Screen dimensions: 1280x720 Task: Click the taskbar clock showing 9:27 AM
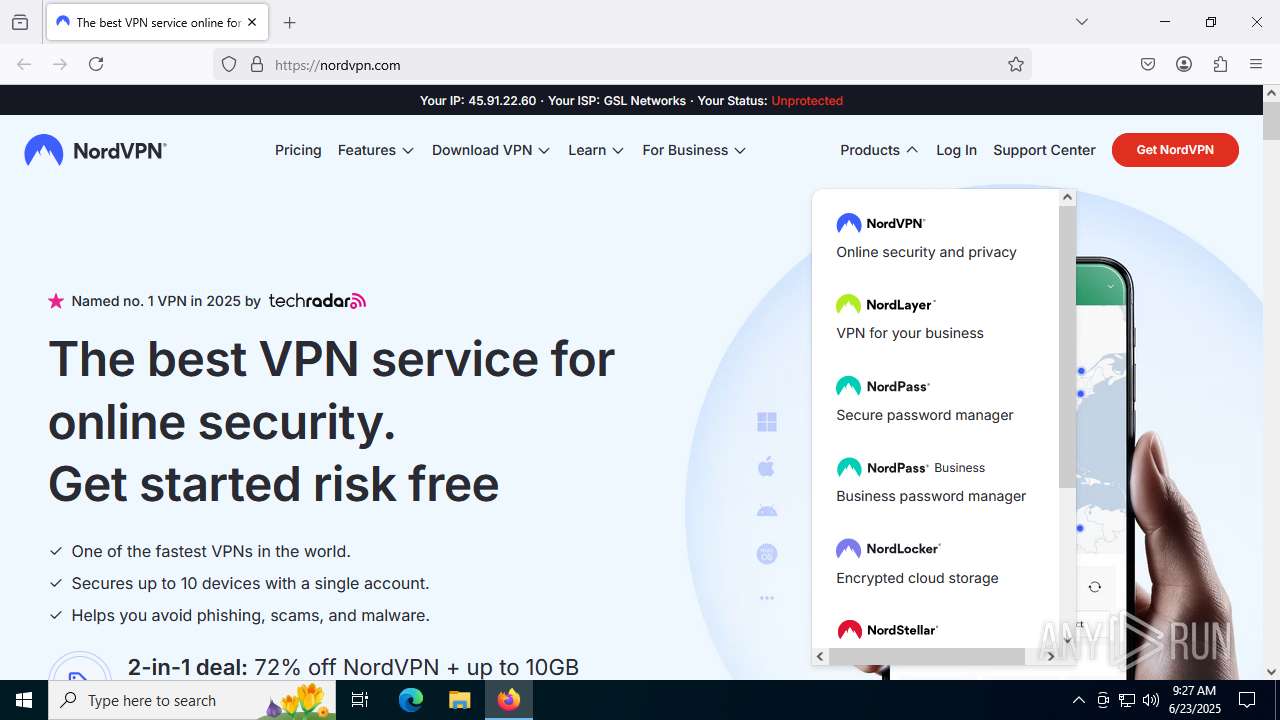point(1194,700)
